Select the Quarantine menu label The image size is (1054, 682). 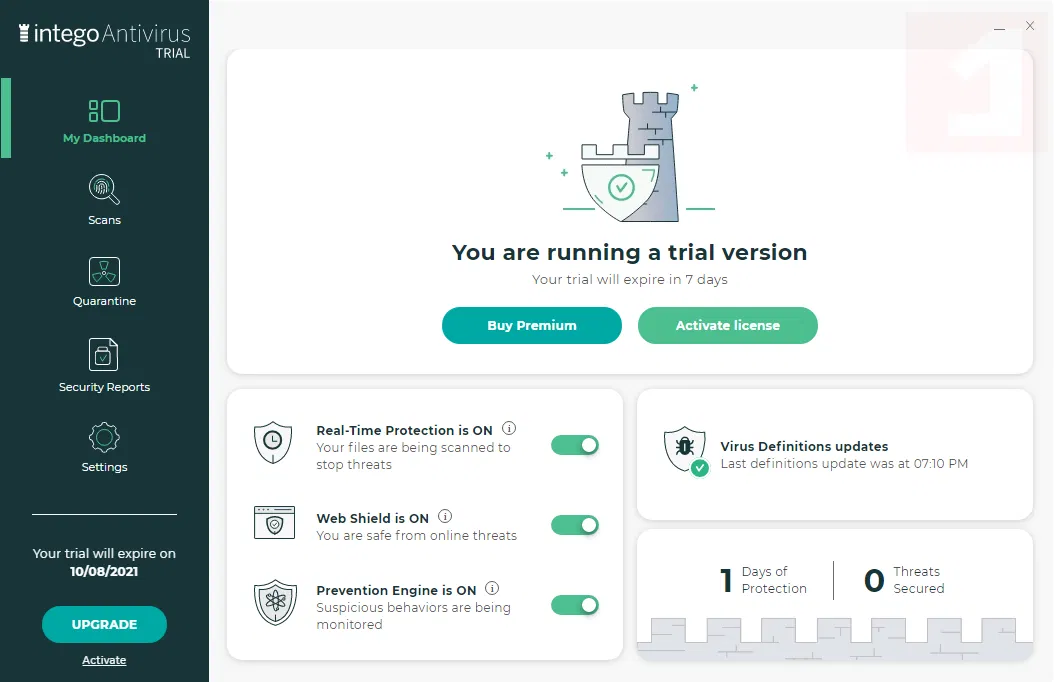coord(104,301)
